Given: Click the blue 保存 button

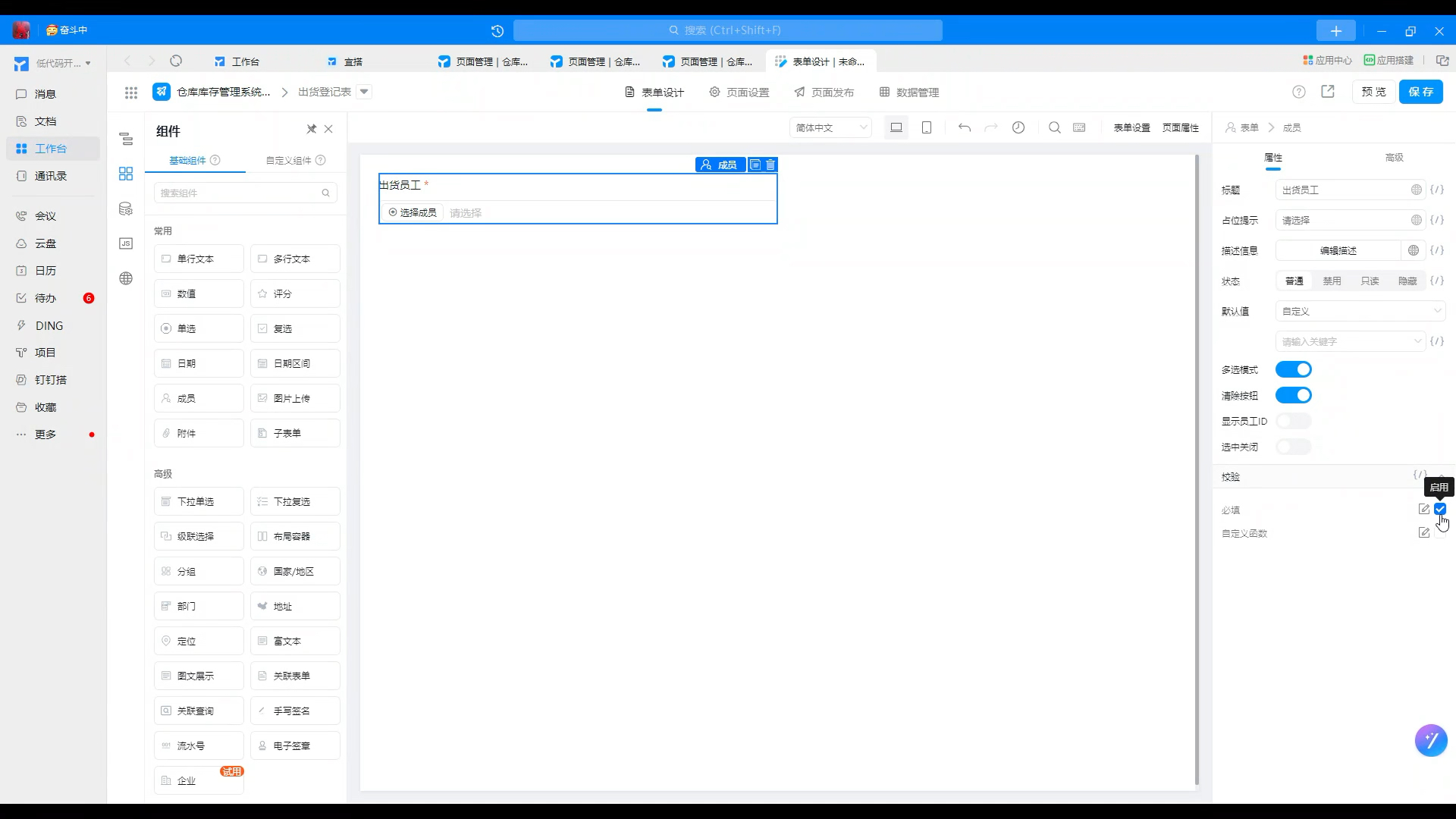Looking at the screenshot, I should point(1420,92).
